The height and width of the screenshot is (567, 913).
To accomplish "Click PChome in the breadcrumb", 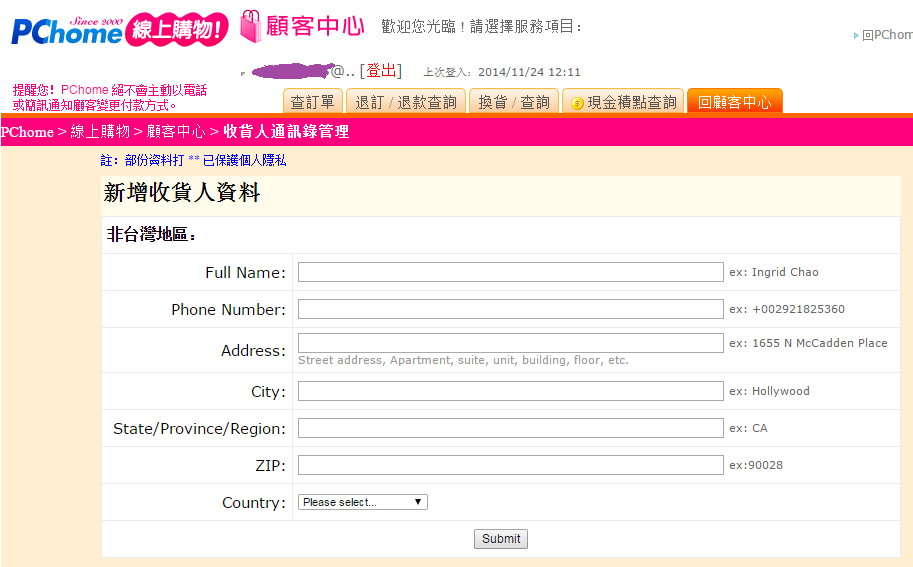I will 27,132.
